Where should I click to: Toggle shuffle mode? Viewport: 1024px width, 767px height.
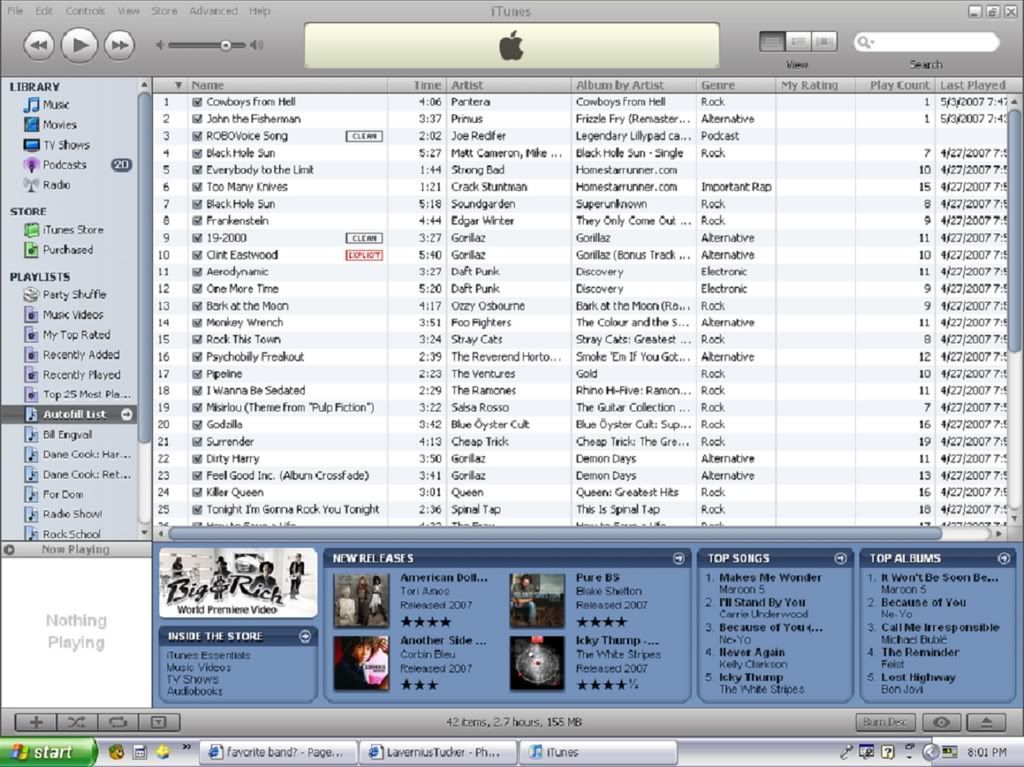click(x=76, y=722)
